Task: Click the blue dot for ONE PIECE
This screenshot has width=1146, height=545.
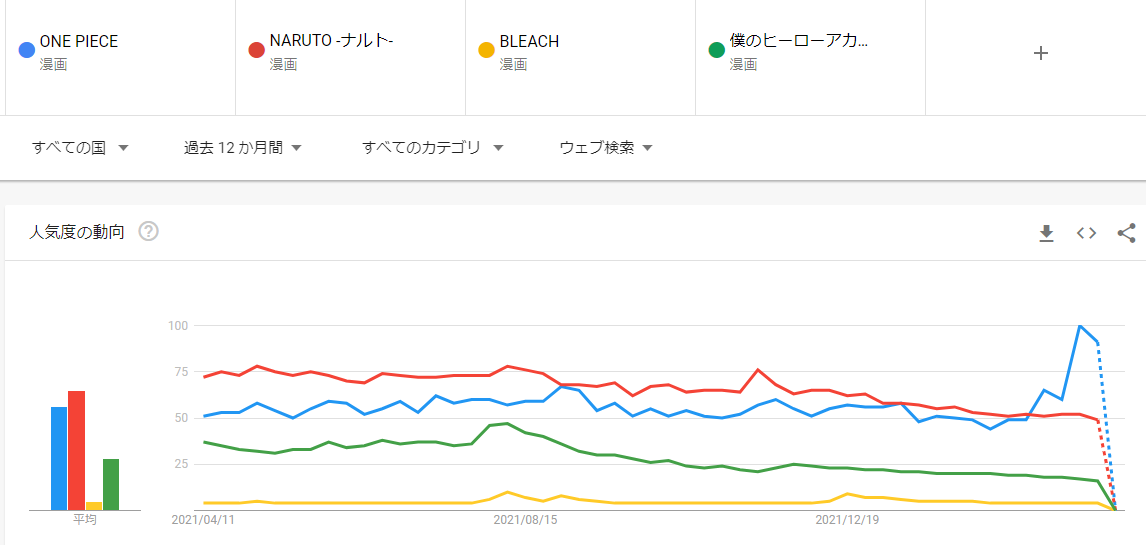Action: (27, 50)
